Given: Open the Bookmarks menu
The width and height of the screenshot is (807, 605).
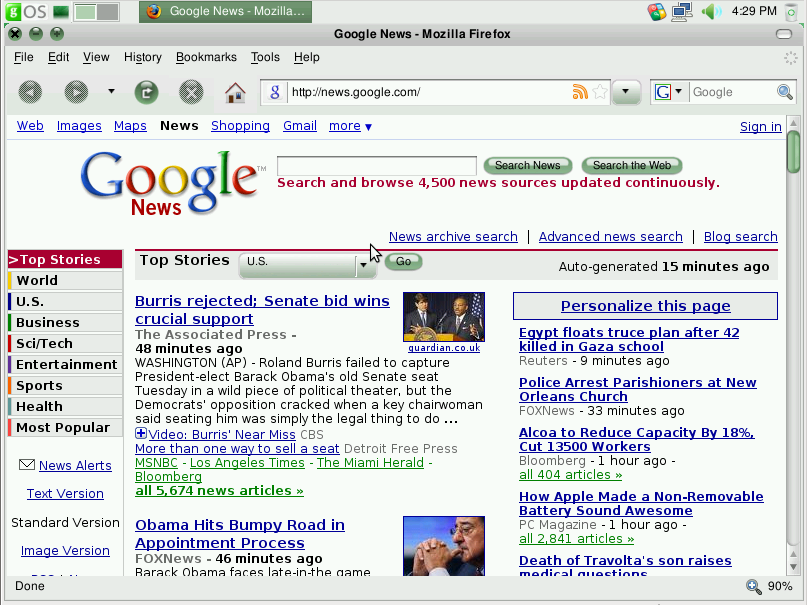Looking at the screenshot, I should [206, 57].
